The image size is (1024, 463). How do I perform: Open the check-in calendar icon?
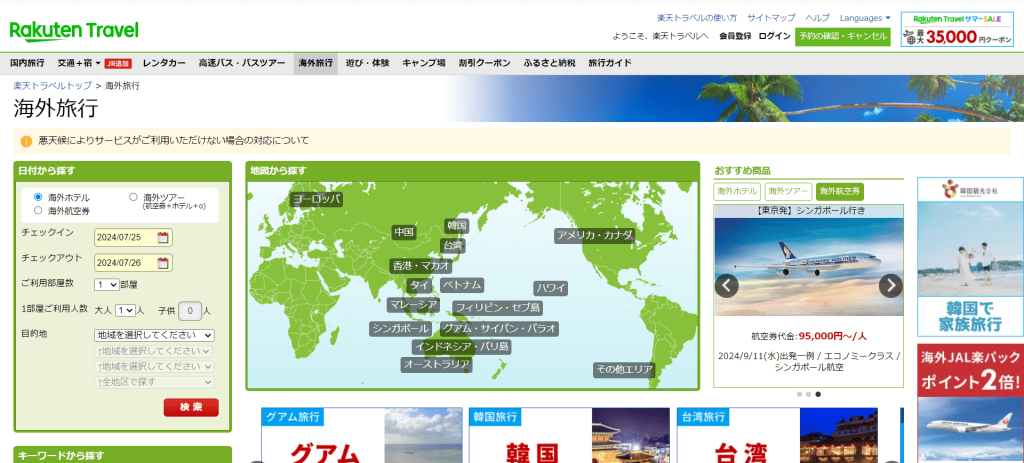coord(163,238)
